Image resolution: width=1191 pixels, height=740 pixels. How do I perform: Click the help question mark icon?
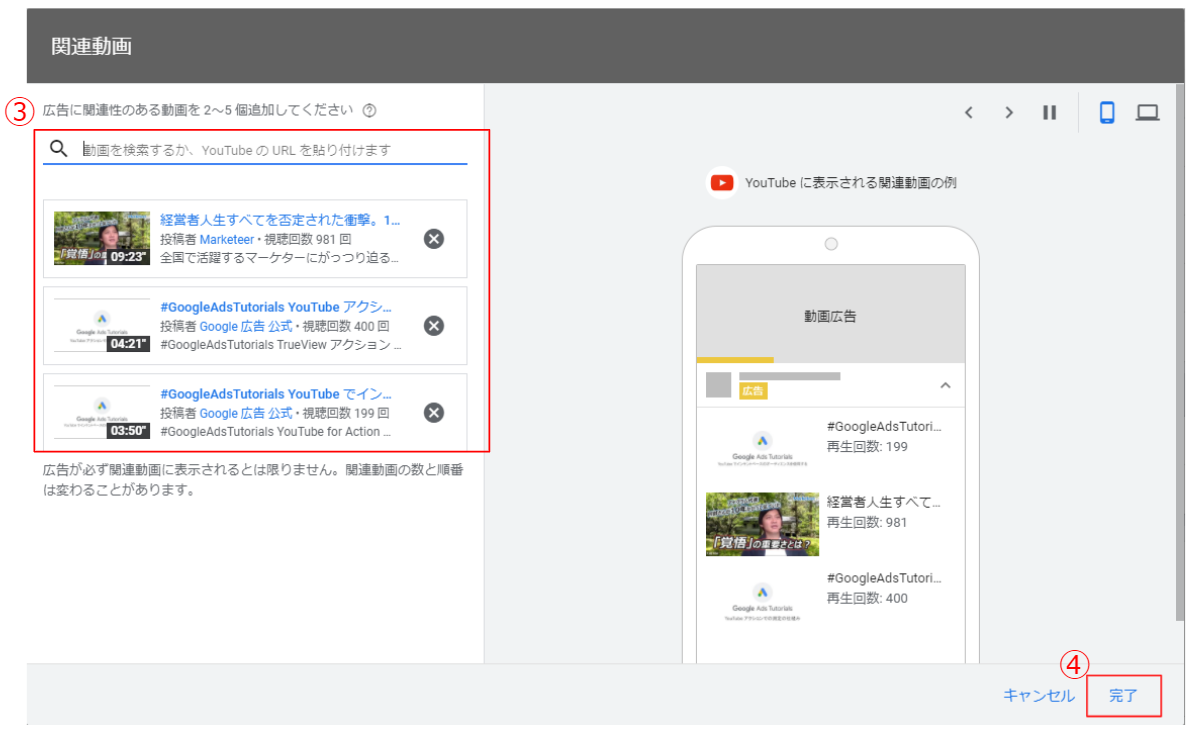point(369,110)
